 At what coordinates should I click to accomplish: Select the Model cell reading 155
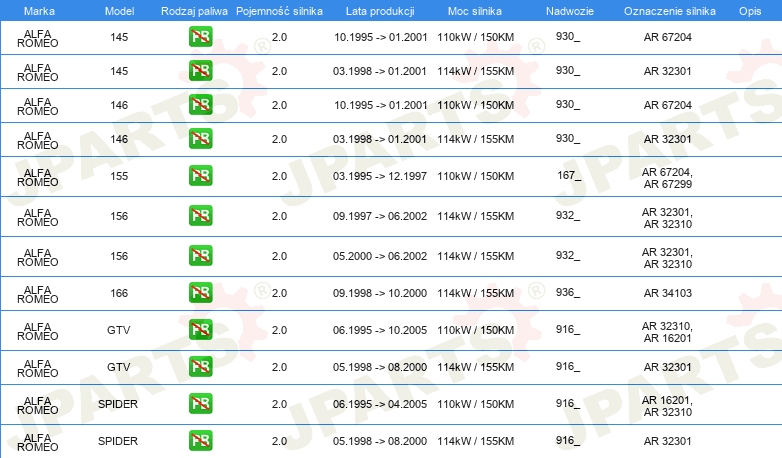pyautogui.click(x=119, y=176)
